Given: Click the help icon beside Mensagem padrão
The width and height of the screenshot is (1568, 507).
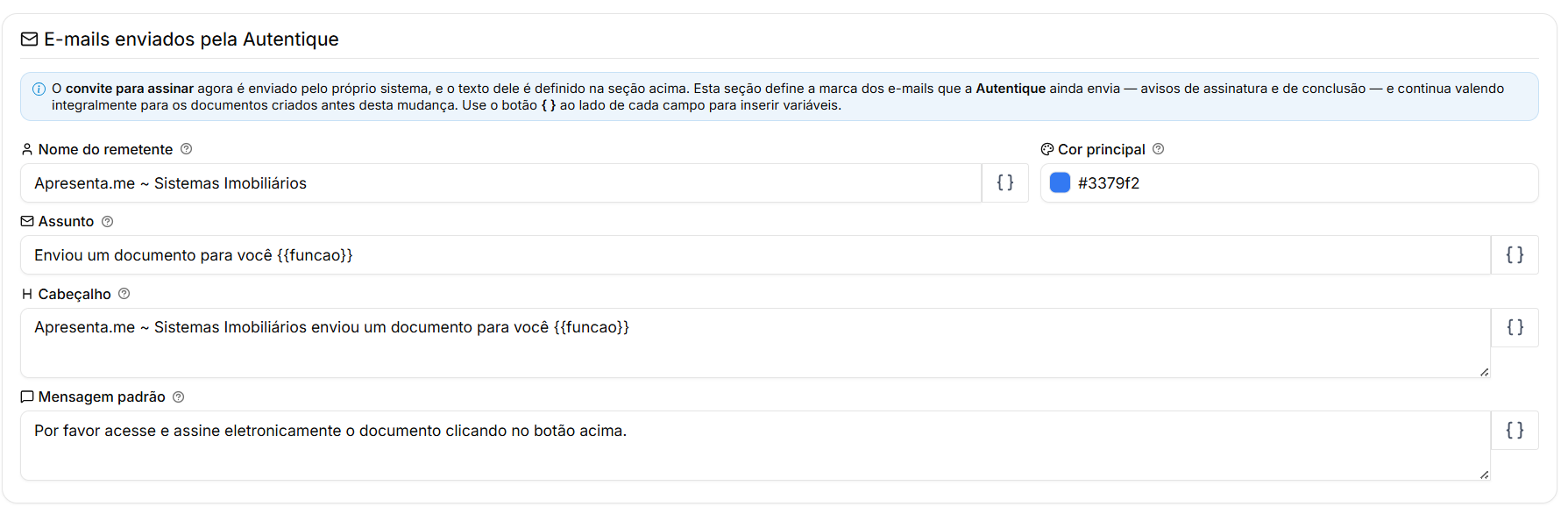Looking at the screenshot, I should tap(178, 397).
